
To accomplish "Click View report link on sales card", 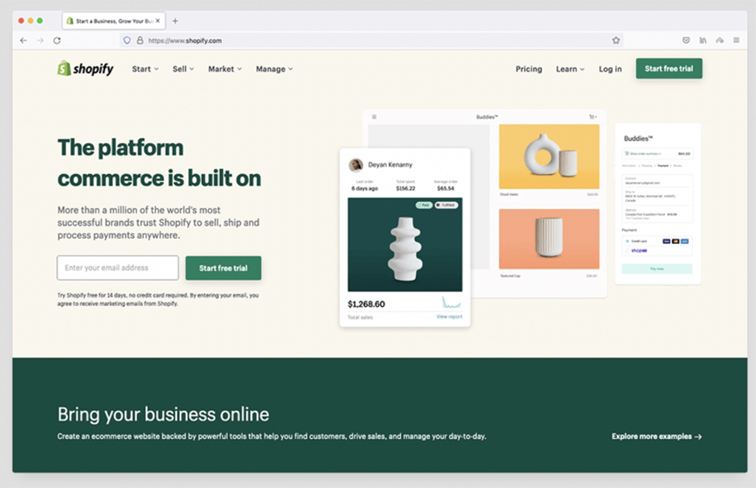I will pos(449,317).
